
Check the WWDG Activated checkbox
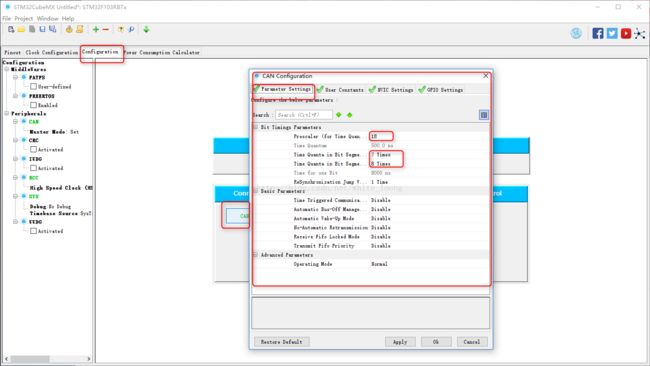(x=33, y=231)
